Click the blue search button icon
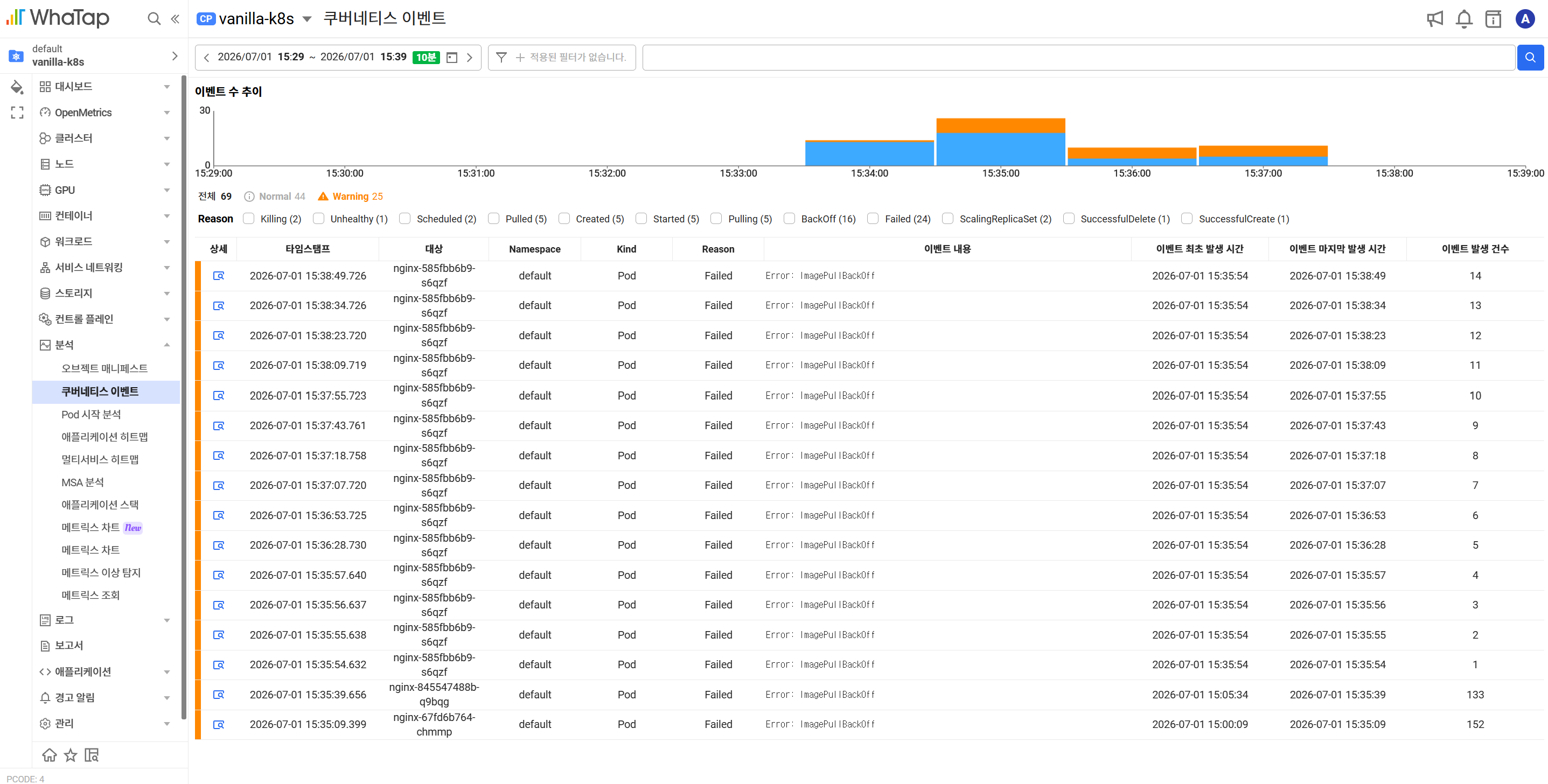The image size is (1548, 784). pyautogui.click(x=1530, y=57)
